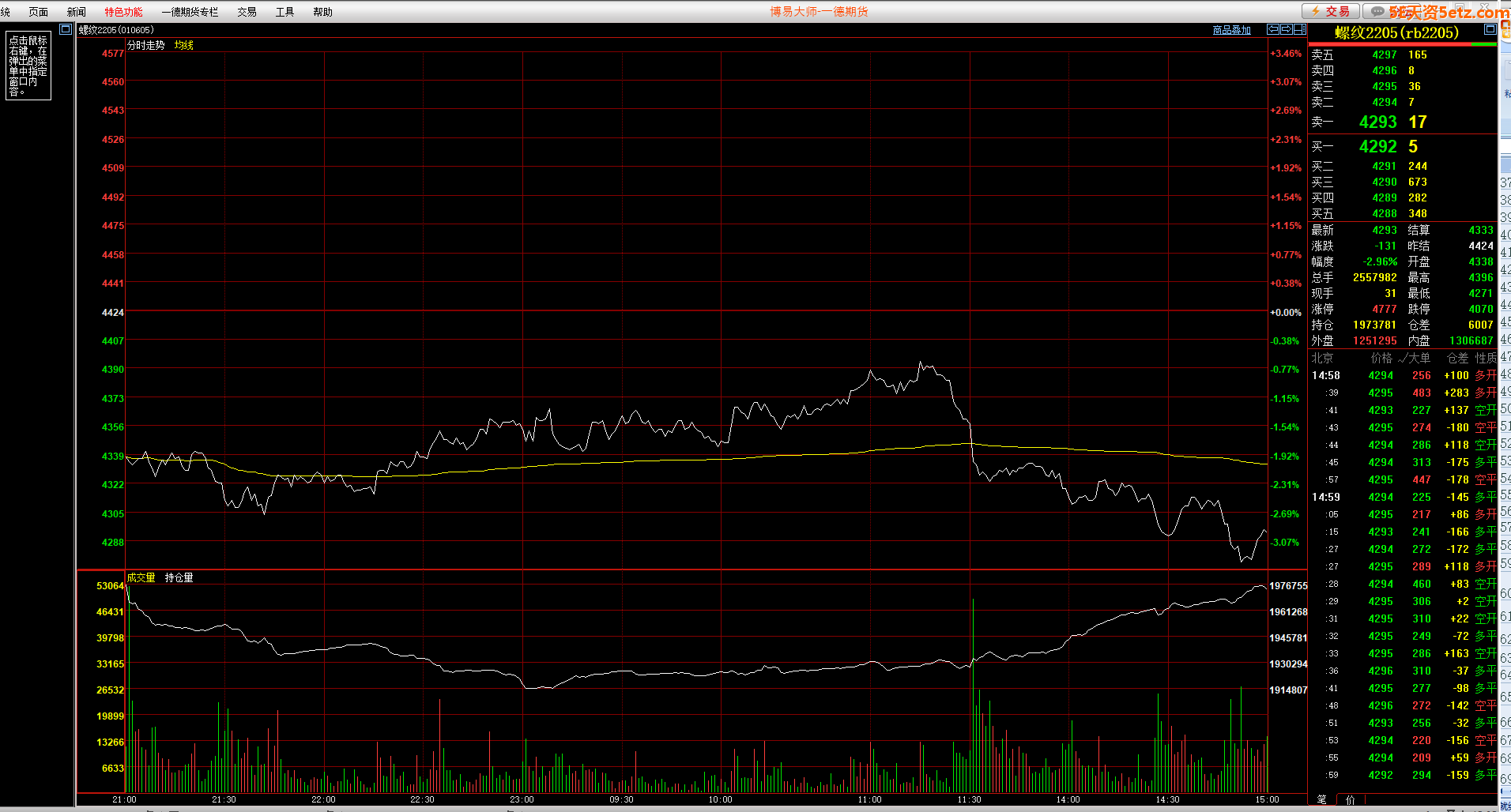
Task: Open the 一德期货专栏 menu
Action: 190,12
